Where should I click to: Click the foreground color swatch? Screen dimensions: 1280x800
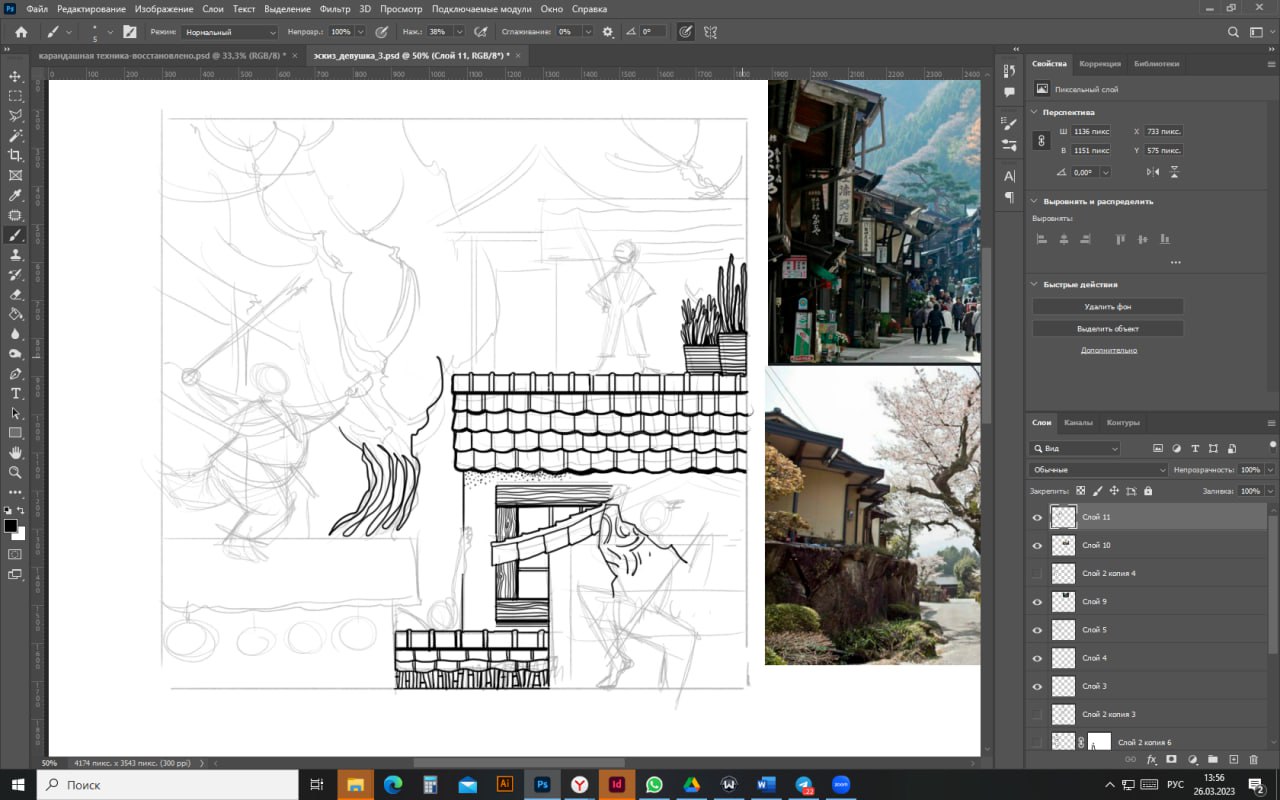[10, 526]
